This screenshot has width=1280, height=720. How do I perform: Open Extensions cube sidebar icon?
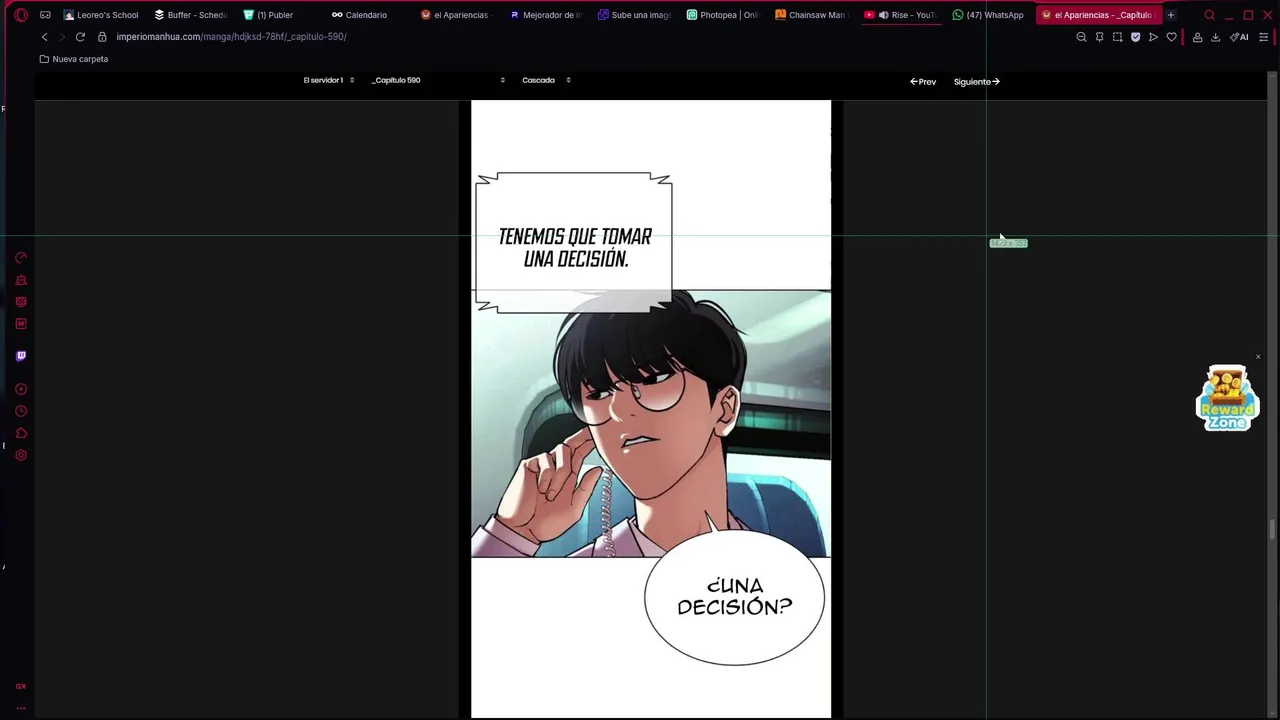tap(21, 433)
